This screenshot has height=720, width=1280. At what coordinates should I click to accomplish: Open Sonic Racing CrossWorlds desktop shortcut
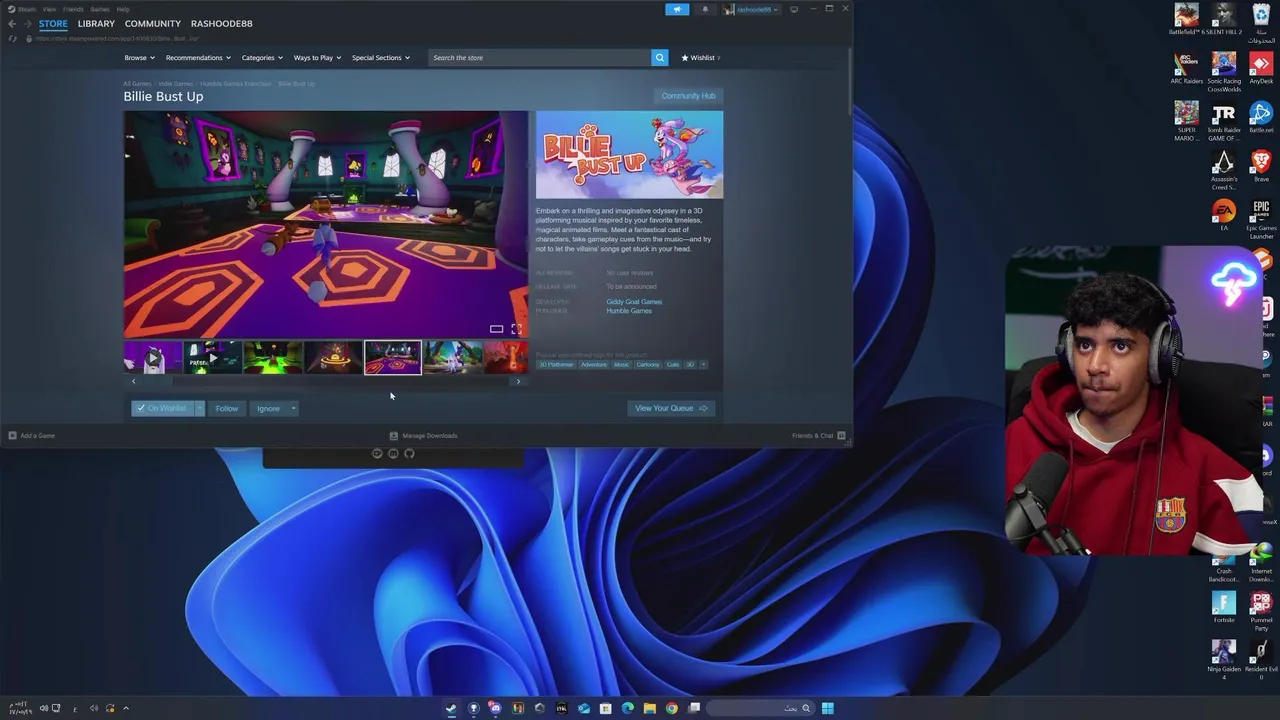tap(1224, 73)
